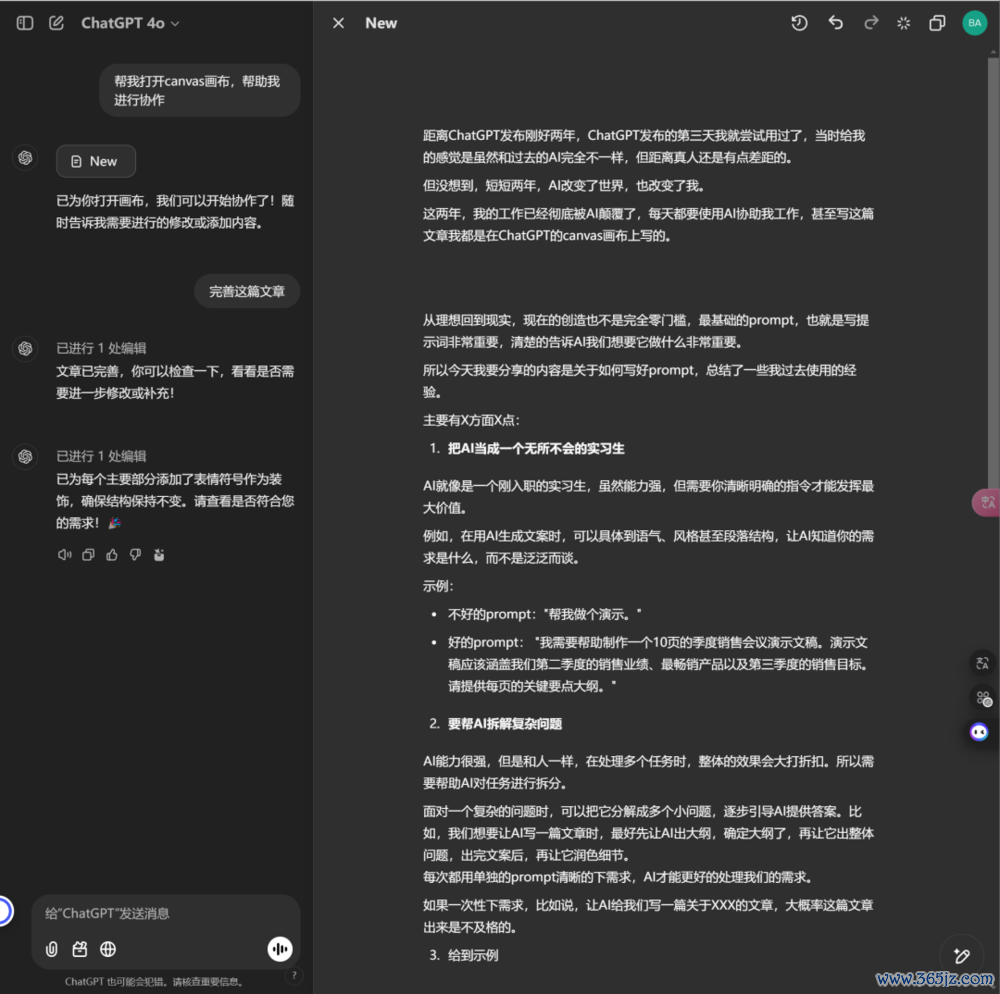Give thumbs down to last response
1000x994 pixels.
point(135,555)
